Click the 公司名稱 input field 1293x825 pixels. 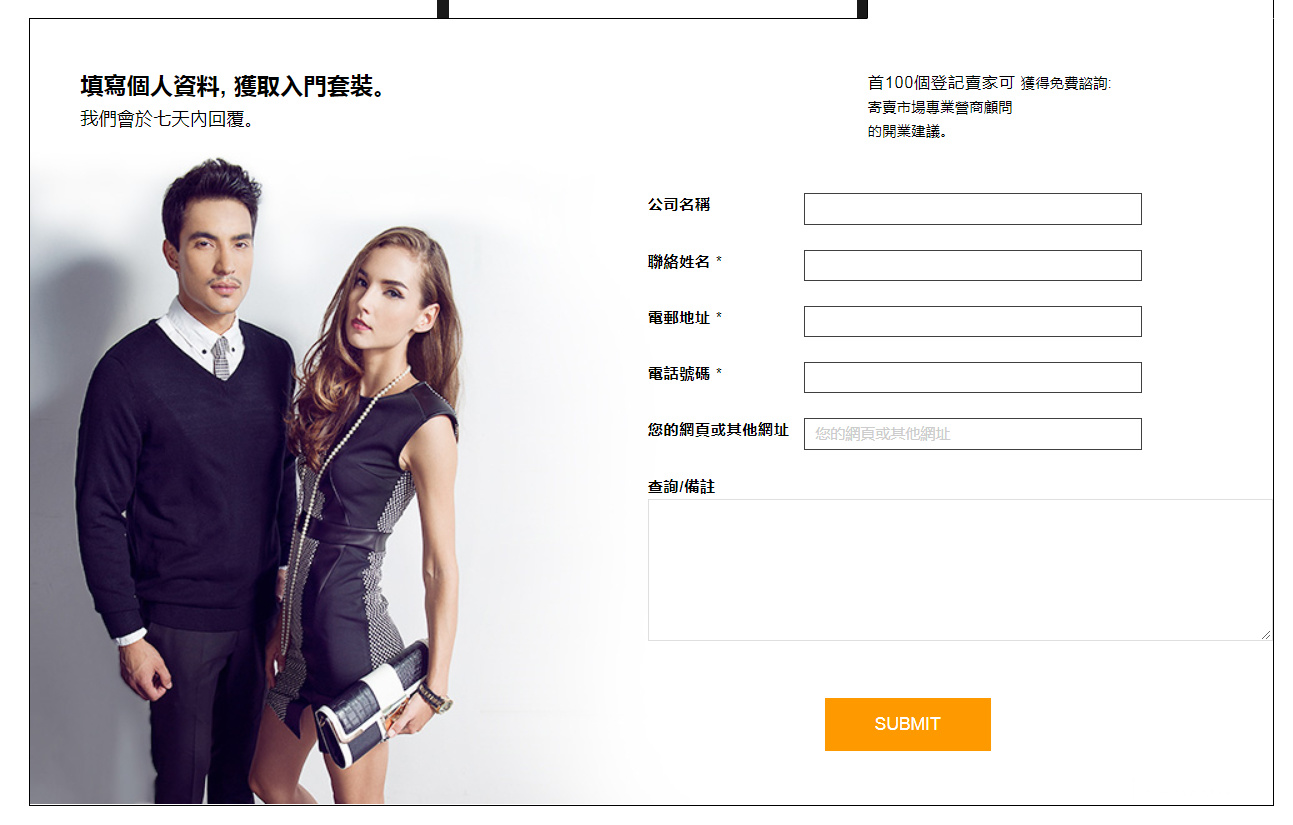tap(972, 209)
